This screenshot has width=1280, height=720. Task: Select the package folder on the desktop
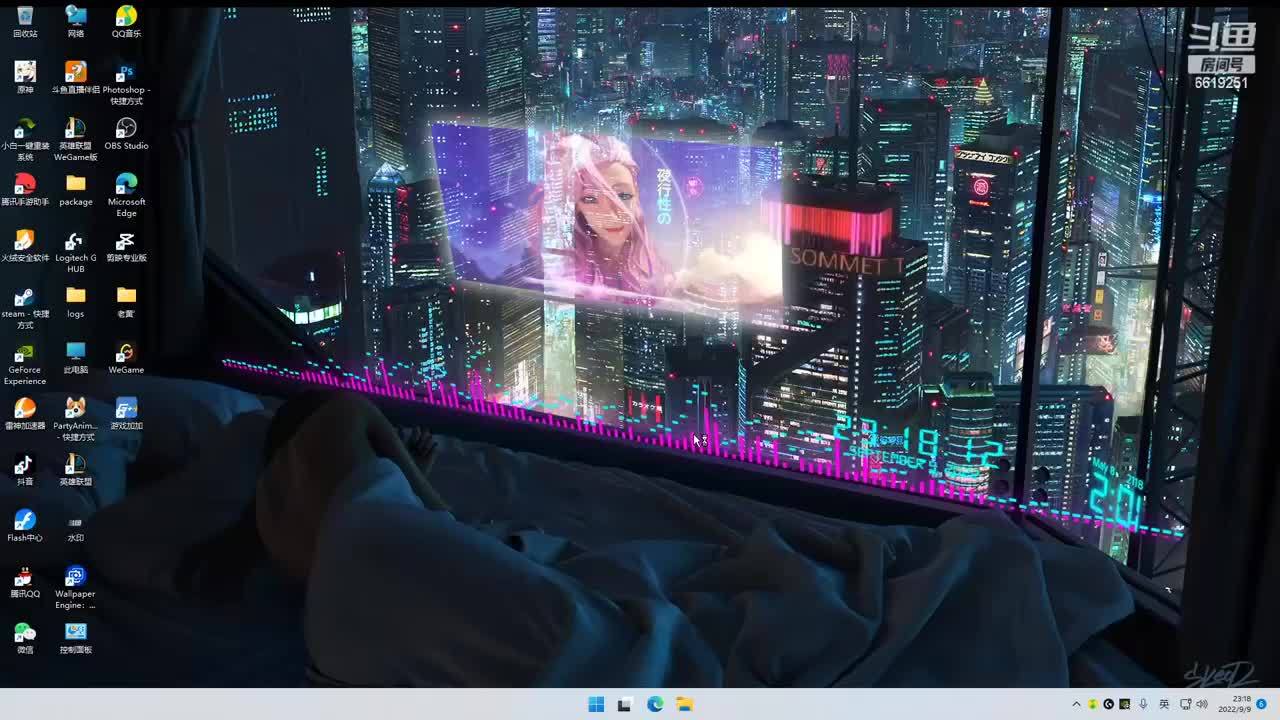75,189
